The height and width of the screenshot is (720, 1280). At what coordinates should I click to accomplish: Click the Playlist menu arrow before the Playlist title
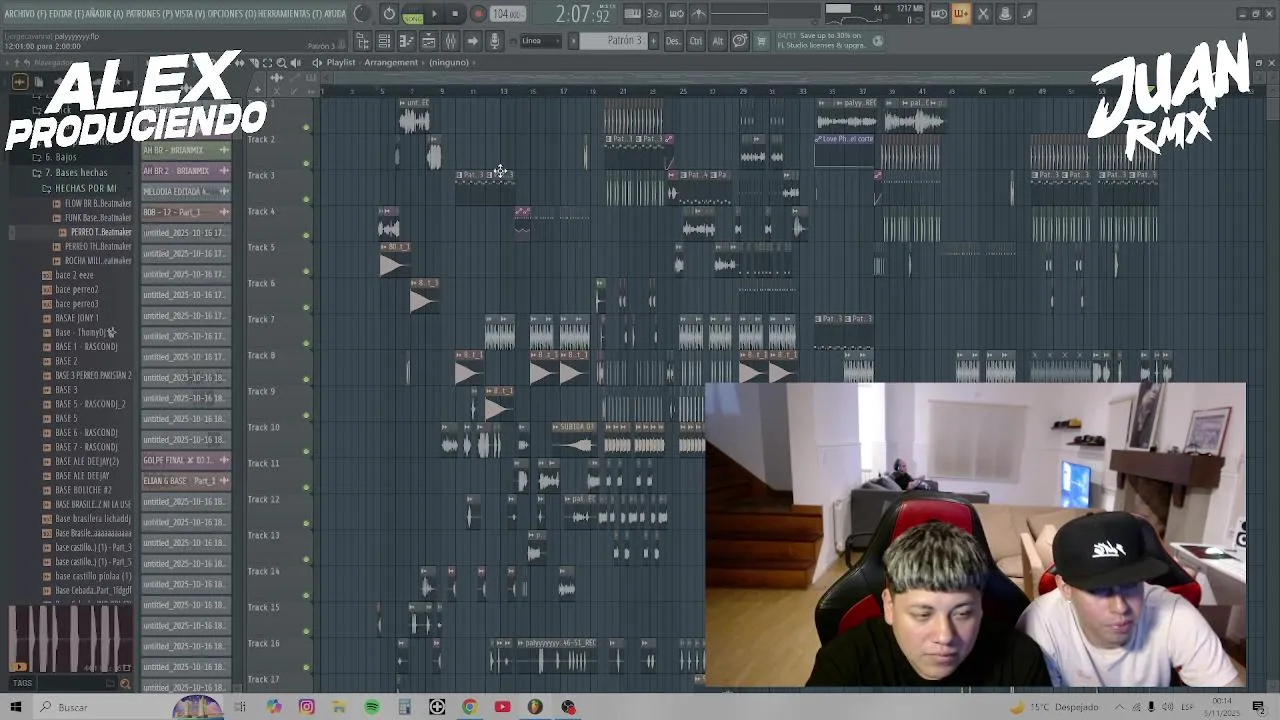[318, 62]
